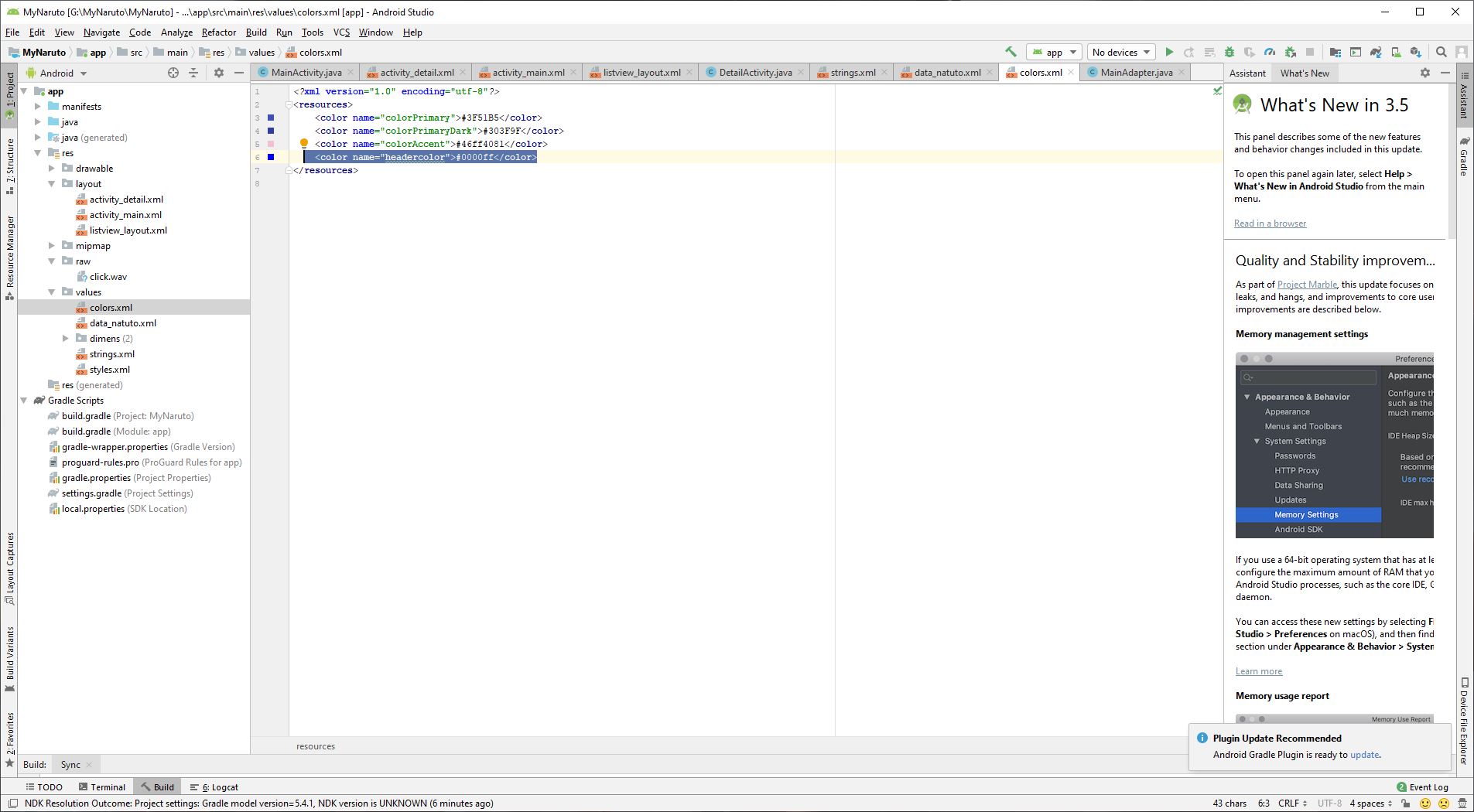The image size is (1474, 812).
Task: Click the Project Marble link
Action: (x=1307, y=285)
